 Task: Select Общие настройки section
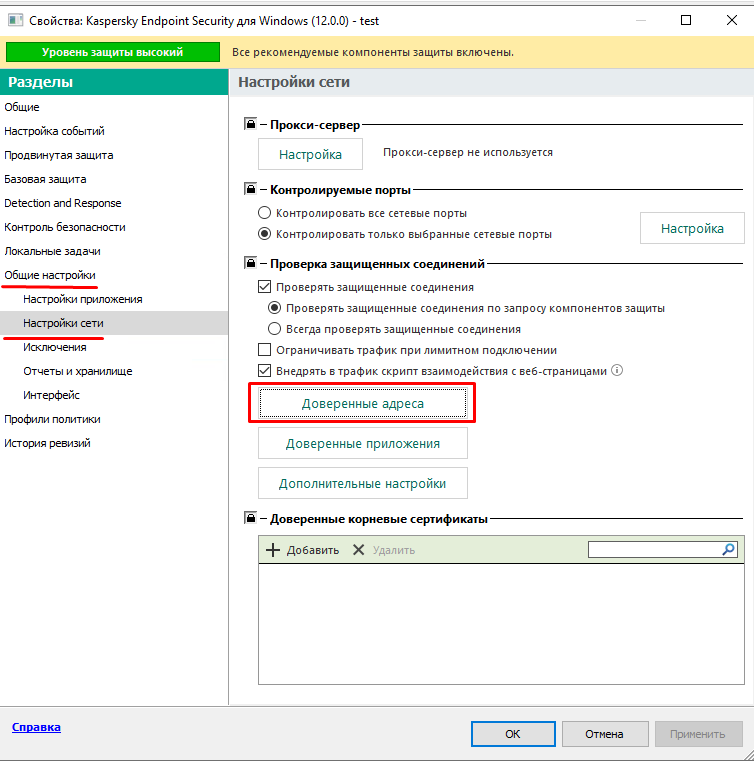click(x=50, y=275)
